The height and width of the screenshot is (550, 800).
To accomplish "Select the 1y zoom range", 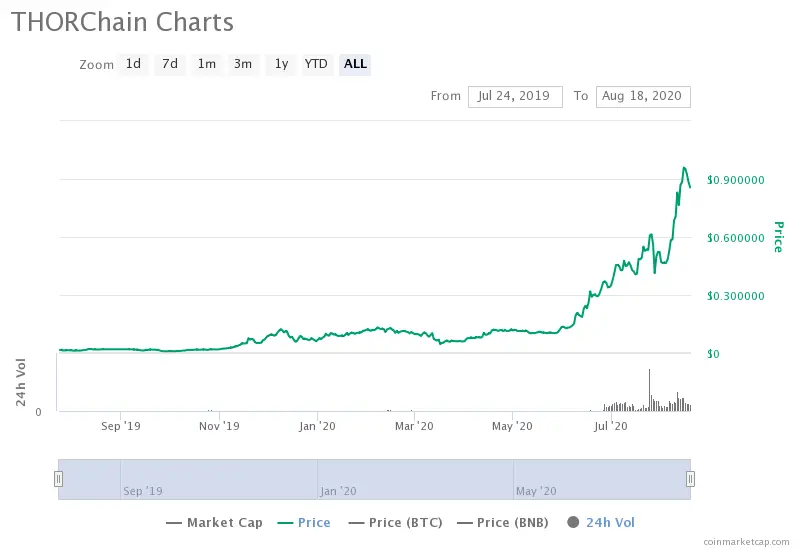I will [281, 64].
